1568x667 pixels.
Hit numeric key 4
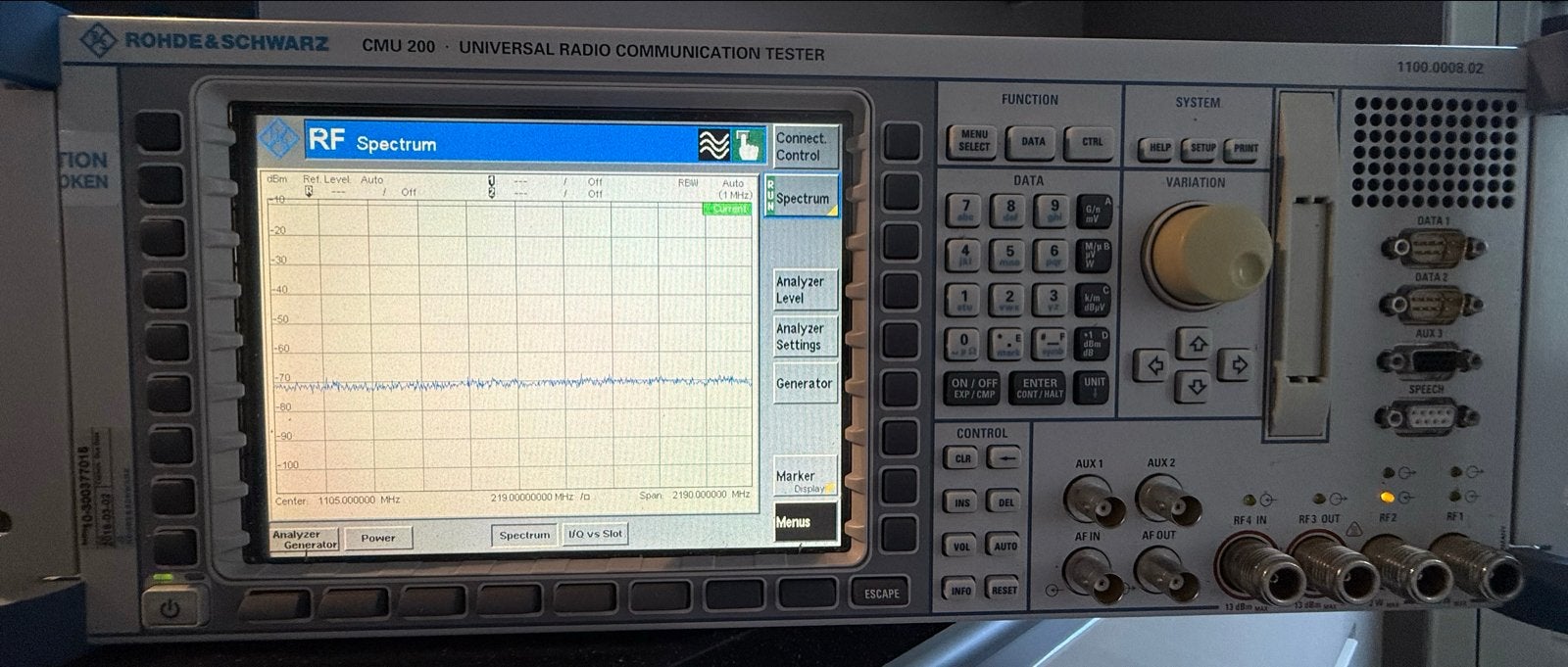pyautogui.click(x=964, y=255)
